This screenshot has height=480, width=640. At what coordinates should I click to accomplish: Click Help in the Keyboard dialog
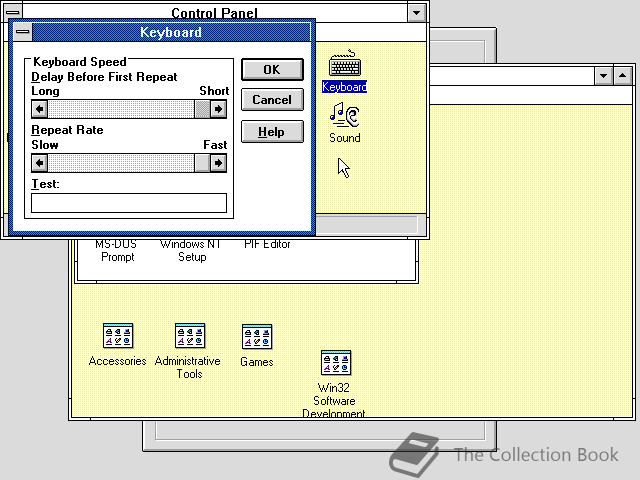[x=272, y=132]
